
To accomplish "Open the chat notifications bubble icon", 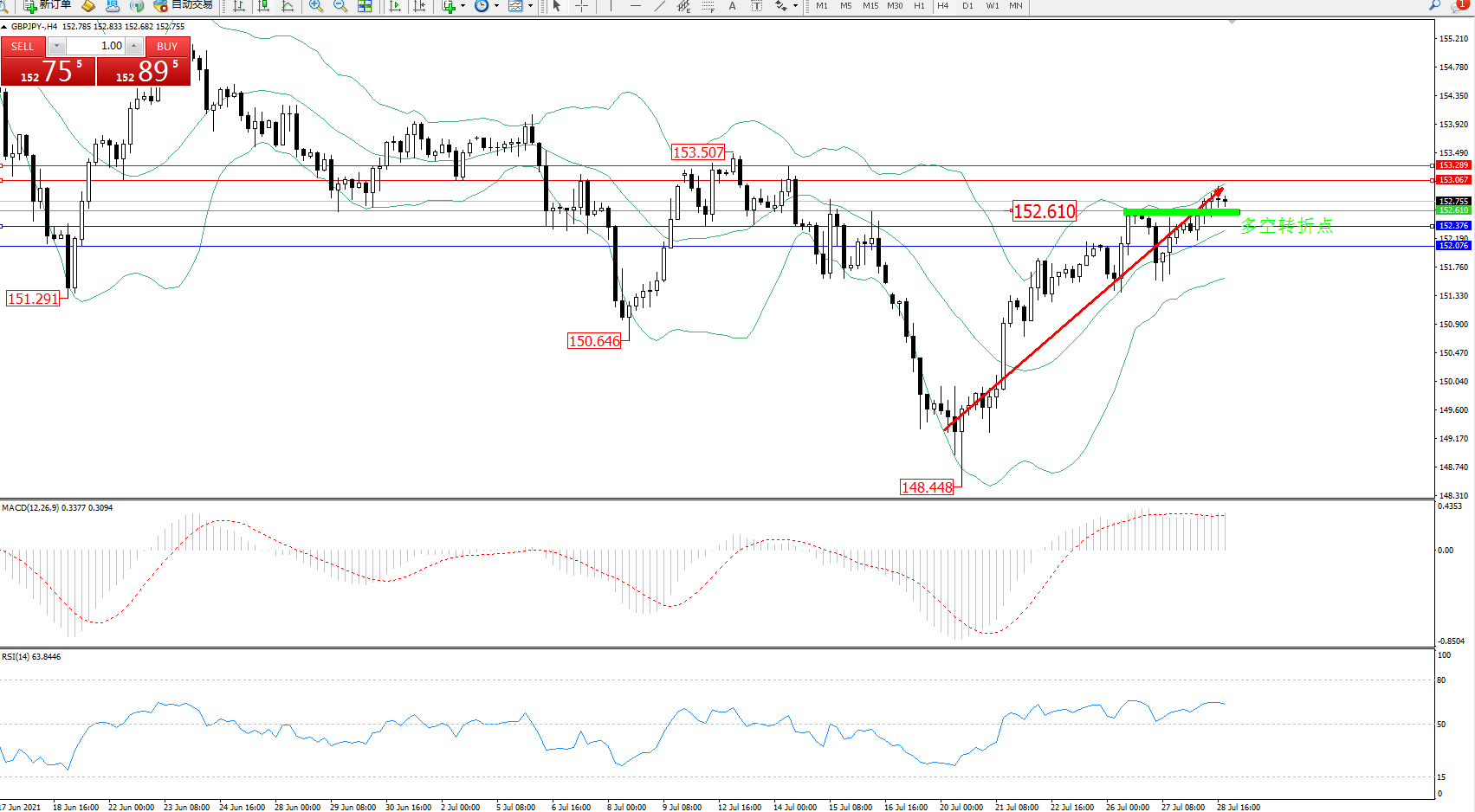I will pyautogui.click(x=1459, y=5).
